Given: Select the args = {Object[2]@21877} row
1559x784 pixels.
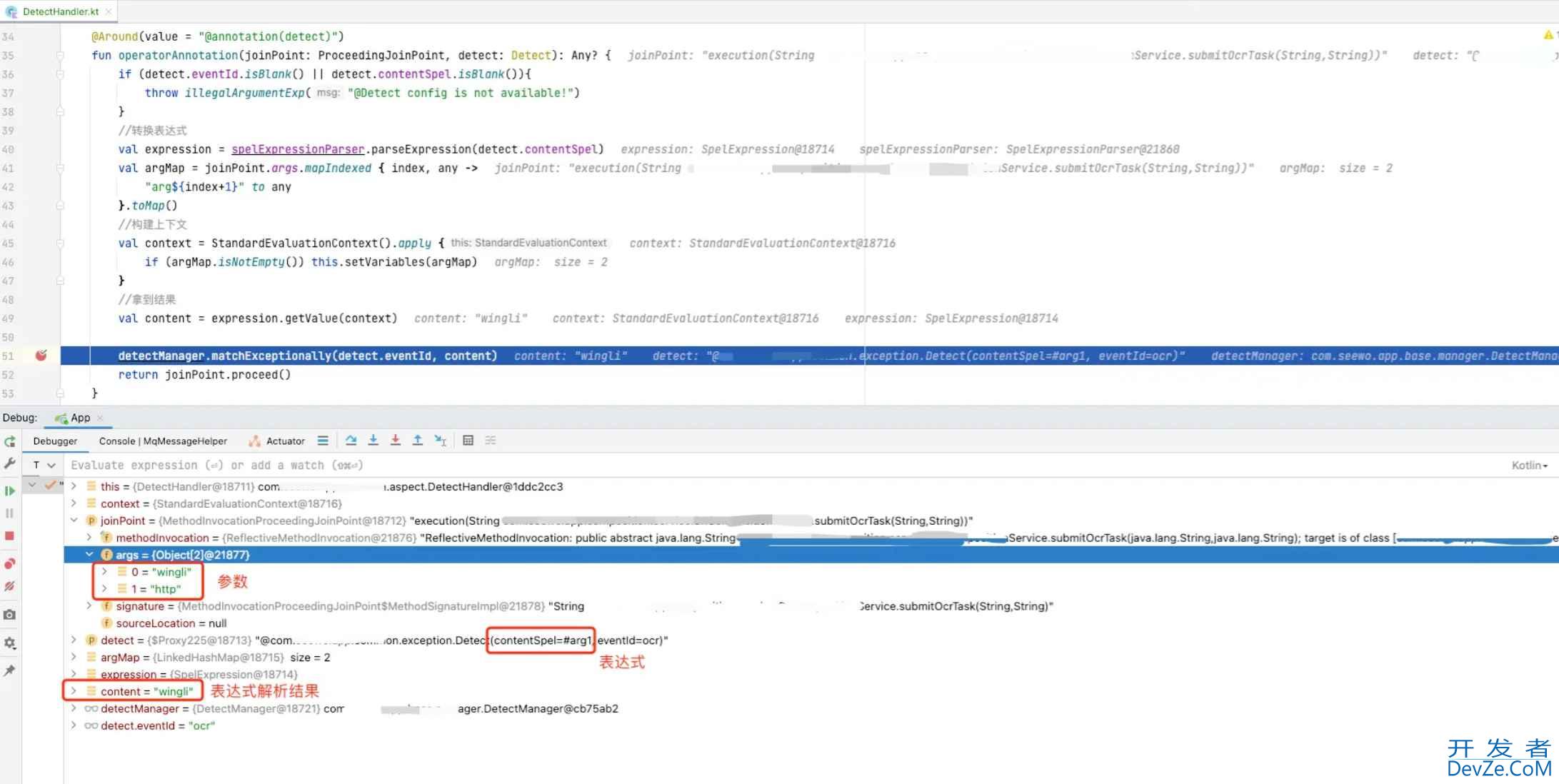Looking at the screenshot, I should [x=811, y=555].
